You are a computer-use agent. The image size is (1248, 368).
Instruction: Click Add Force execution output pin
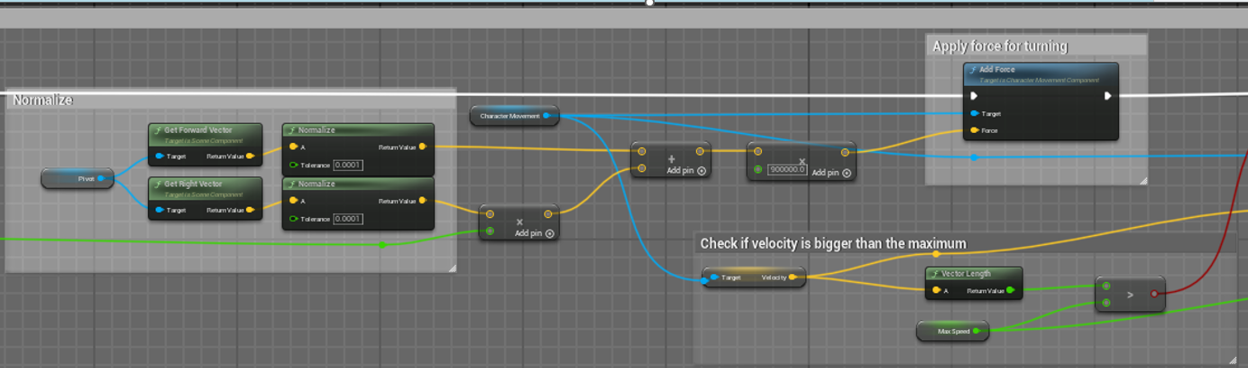click(x=1107, y=96)
